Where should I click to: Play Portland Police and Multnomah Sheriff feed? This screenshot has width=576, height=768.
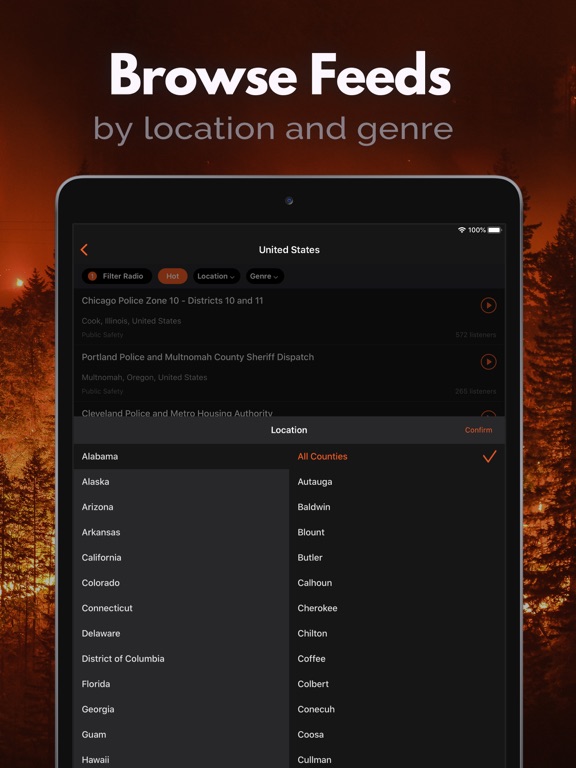(488, 361)
